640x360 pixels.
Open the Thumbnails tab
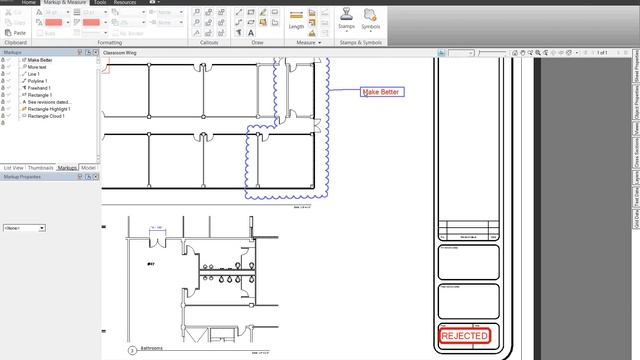tap(40, 168)
